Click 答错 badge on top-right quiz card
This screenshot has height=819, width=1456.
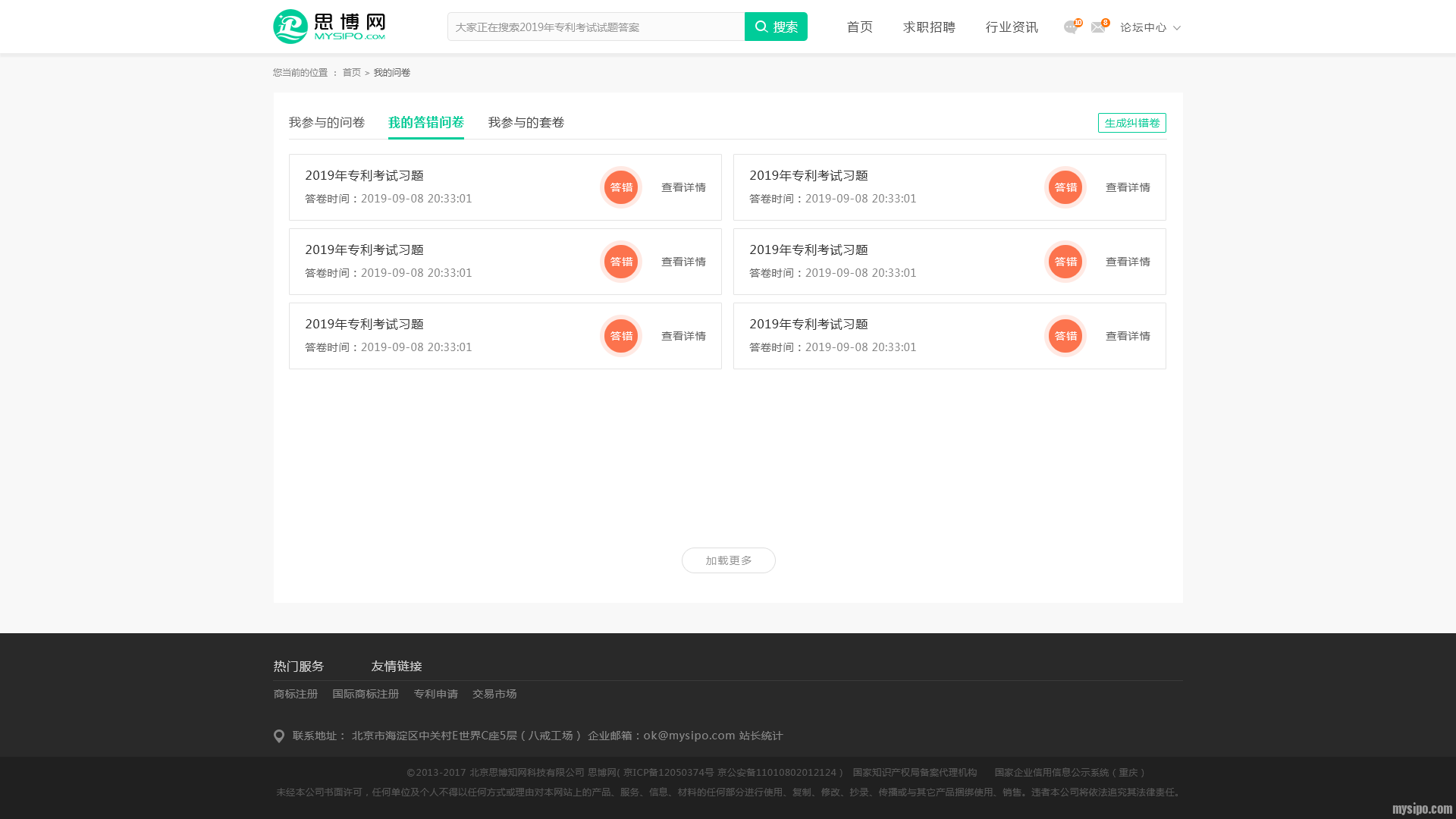click(x=1065, y=187)
